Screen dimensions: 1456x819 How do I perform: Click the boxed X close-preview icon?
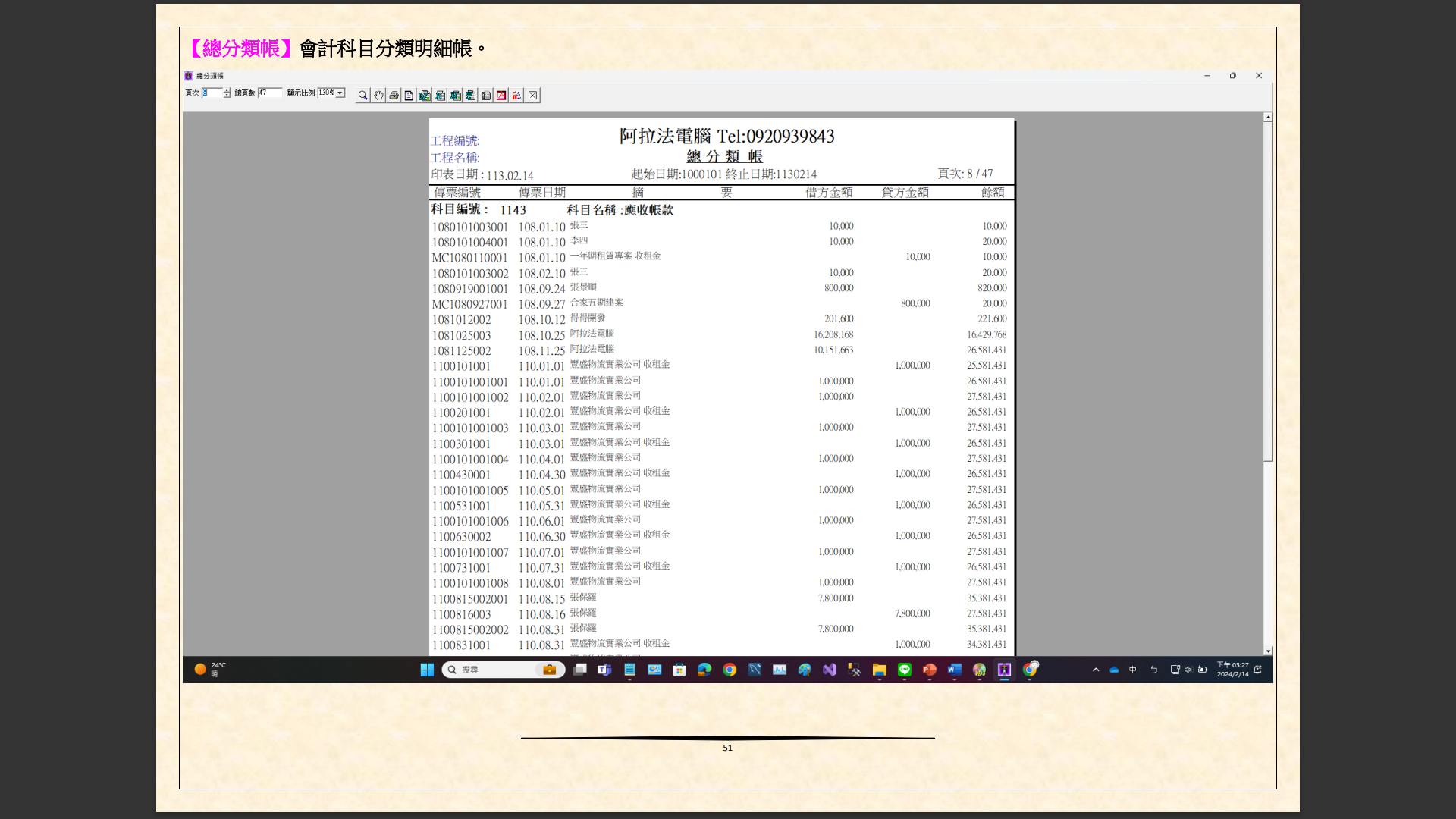pyautogui.click(x=533, y=96)
